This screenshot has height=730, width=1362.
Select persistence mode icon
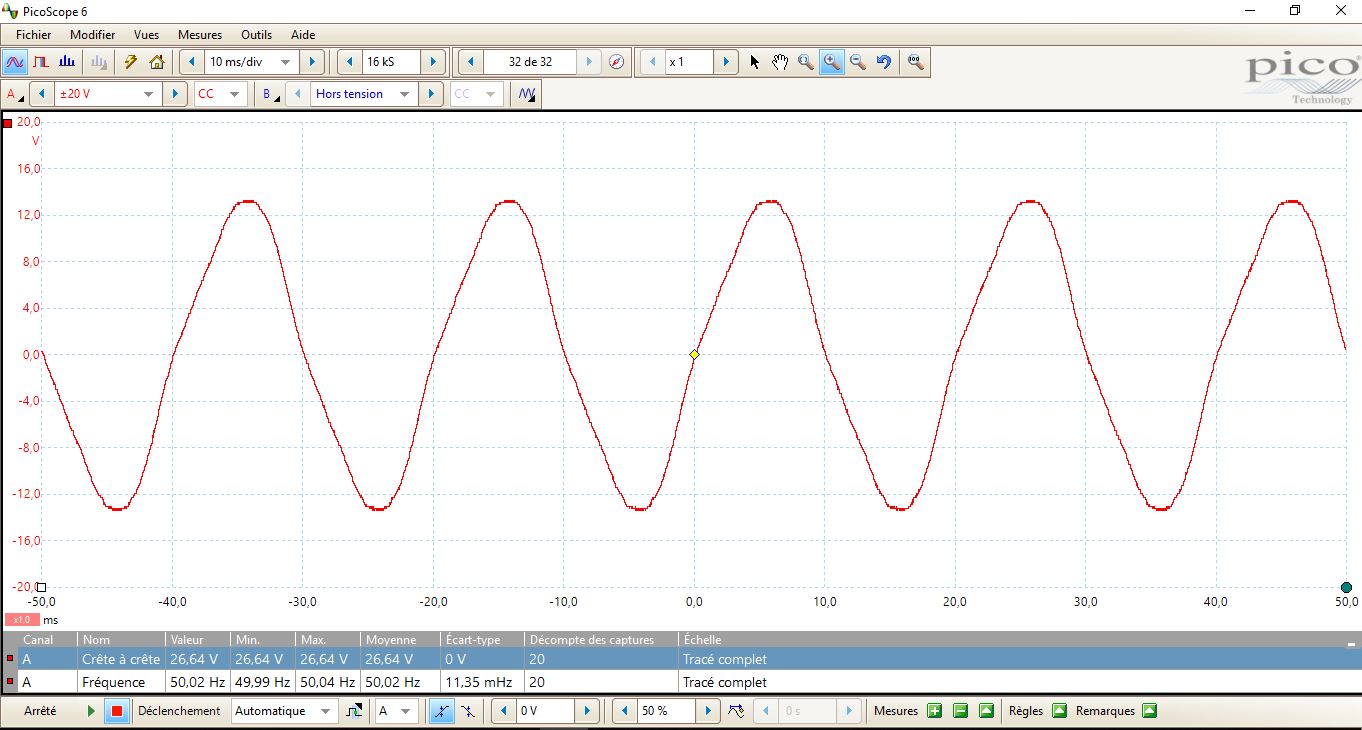(41, 62)
